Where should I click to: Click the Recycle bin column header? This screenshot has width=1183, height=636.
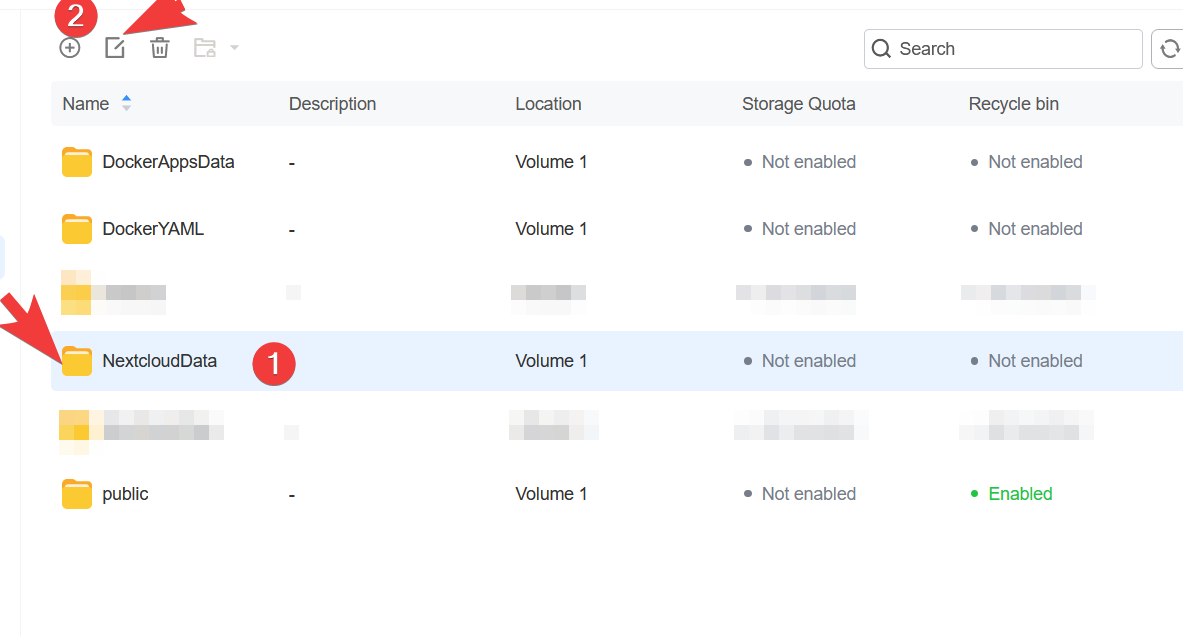point(1013,104)
